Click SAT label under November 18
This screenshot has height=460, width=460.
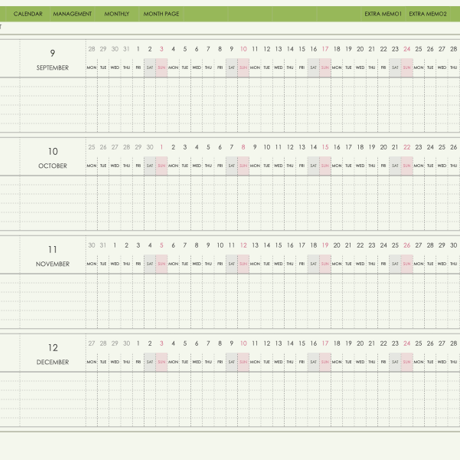coord(313,264)
